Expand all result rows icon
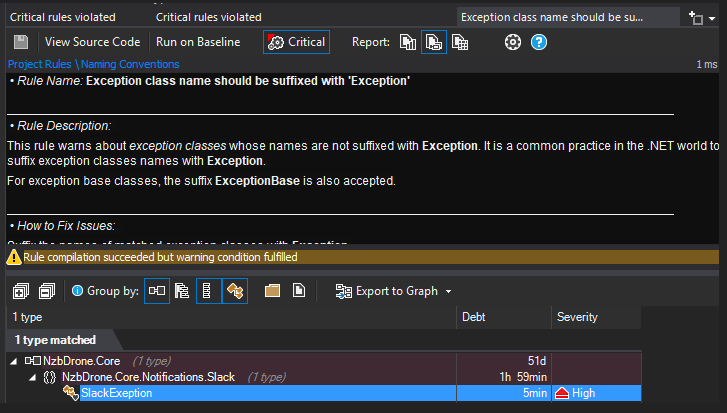This screenshot has height=413, width=727. tap(21, 291)
